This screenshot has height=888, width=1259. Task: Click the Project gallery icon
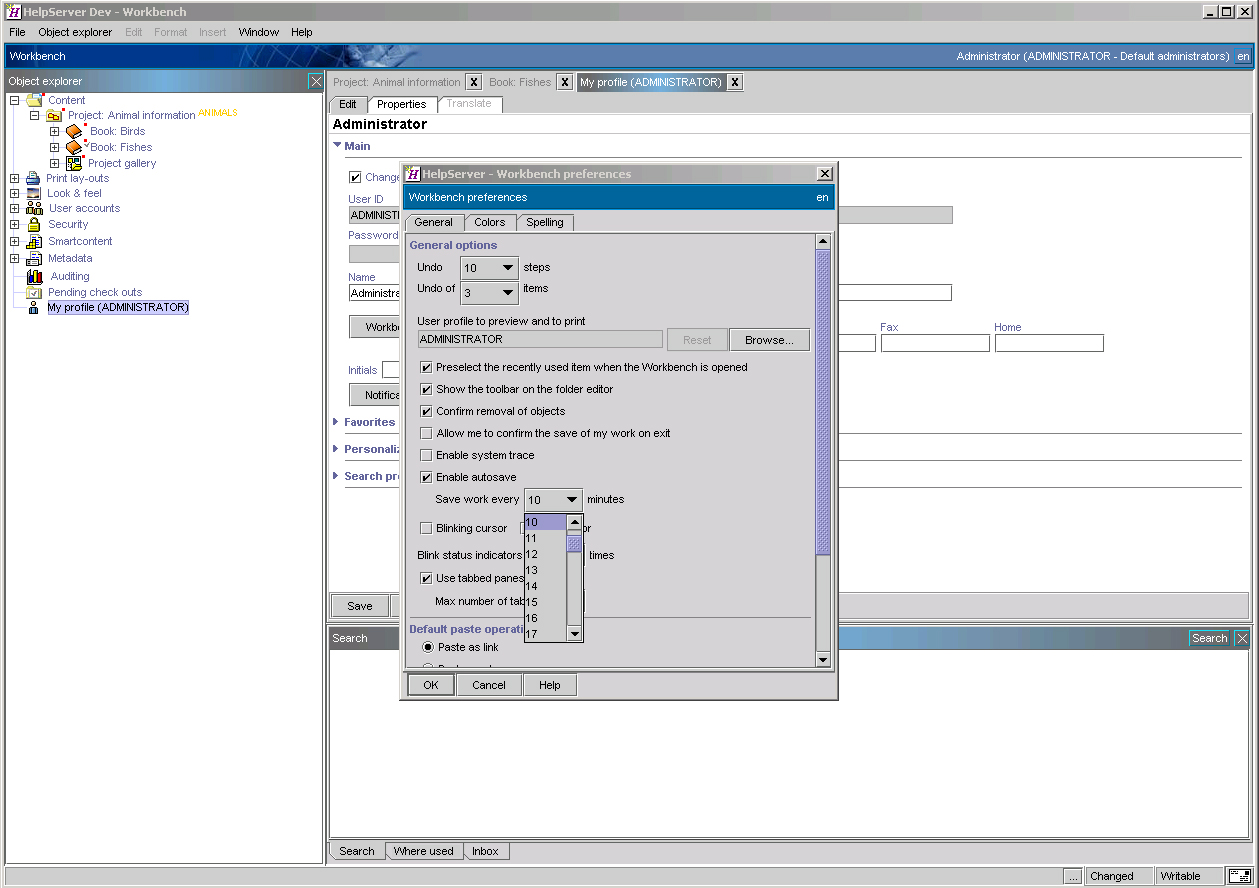(x=75, y=163)
